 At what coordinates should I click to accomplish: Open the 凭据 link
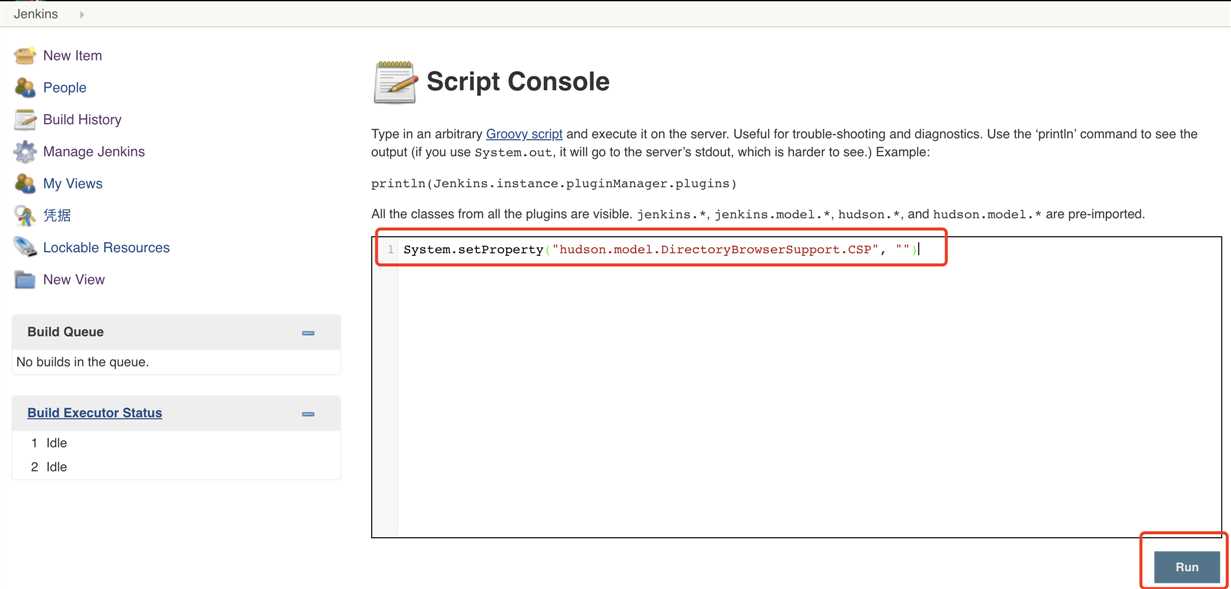click(57, 215)
